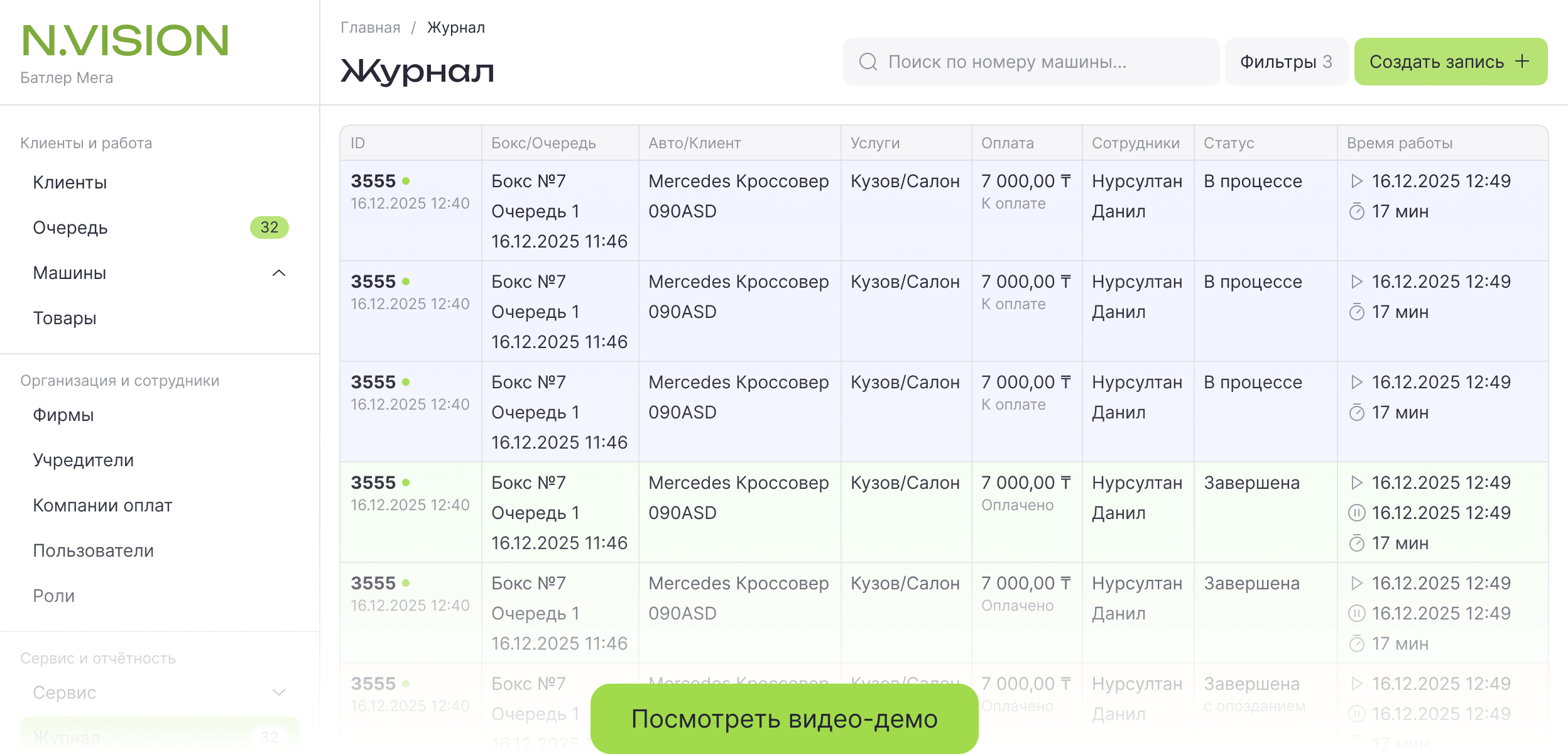This screenshot has width=1568, height=754.
Task: Click the timer icon in the second Завершена row
Action: (x=1357, y=643)
